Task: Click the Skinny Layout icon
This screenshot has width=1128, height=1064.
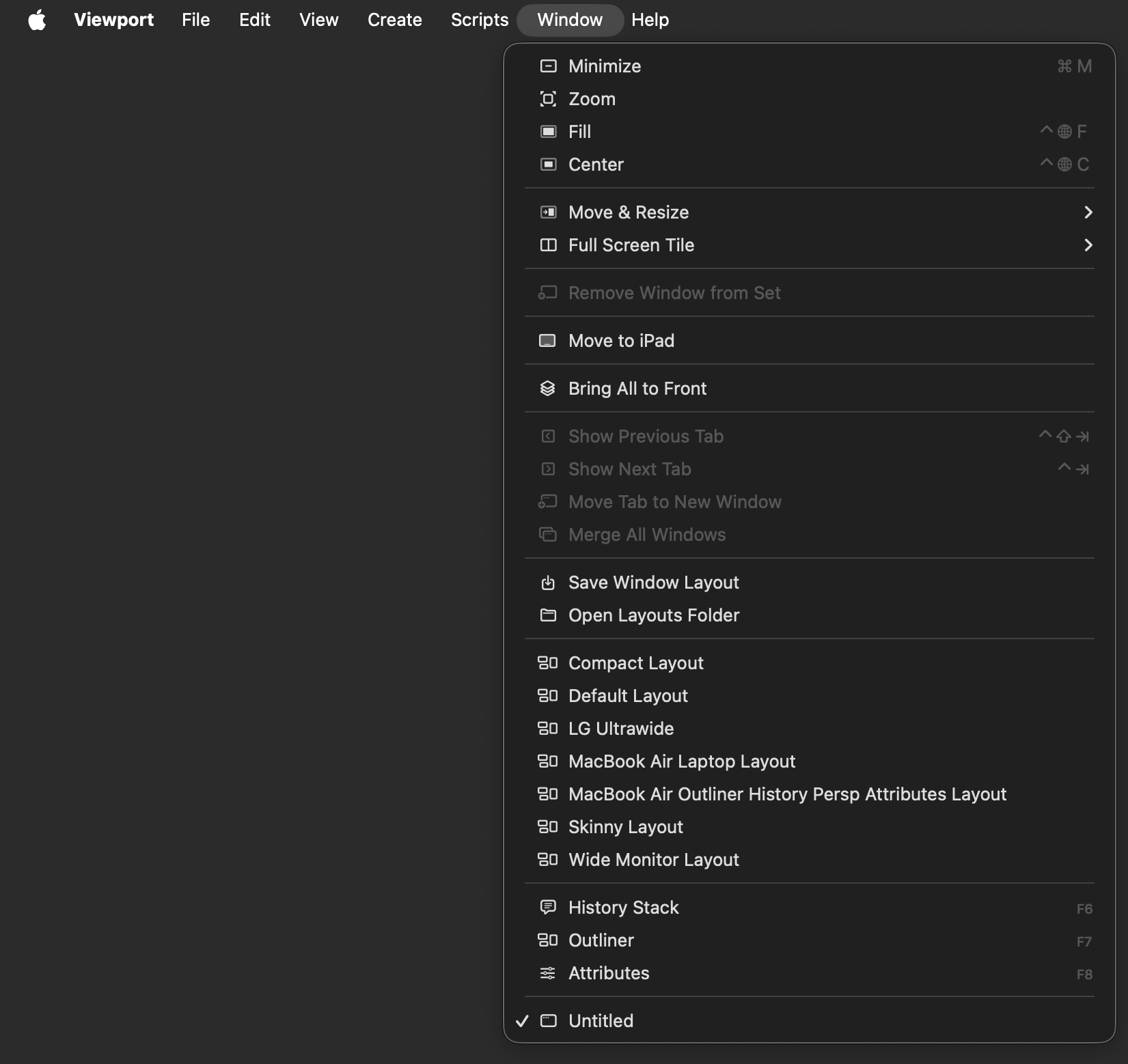Action: [548, 827]
